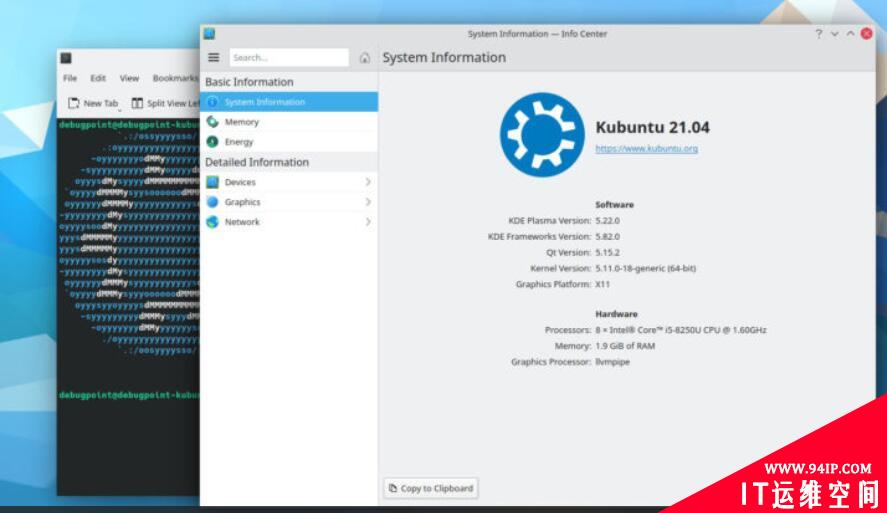Screen dimensions: 887x513
Task: Open the Network entry
Action: coord(289,222)
